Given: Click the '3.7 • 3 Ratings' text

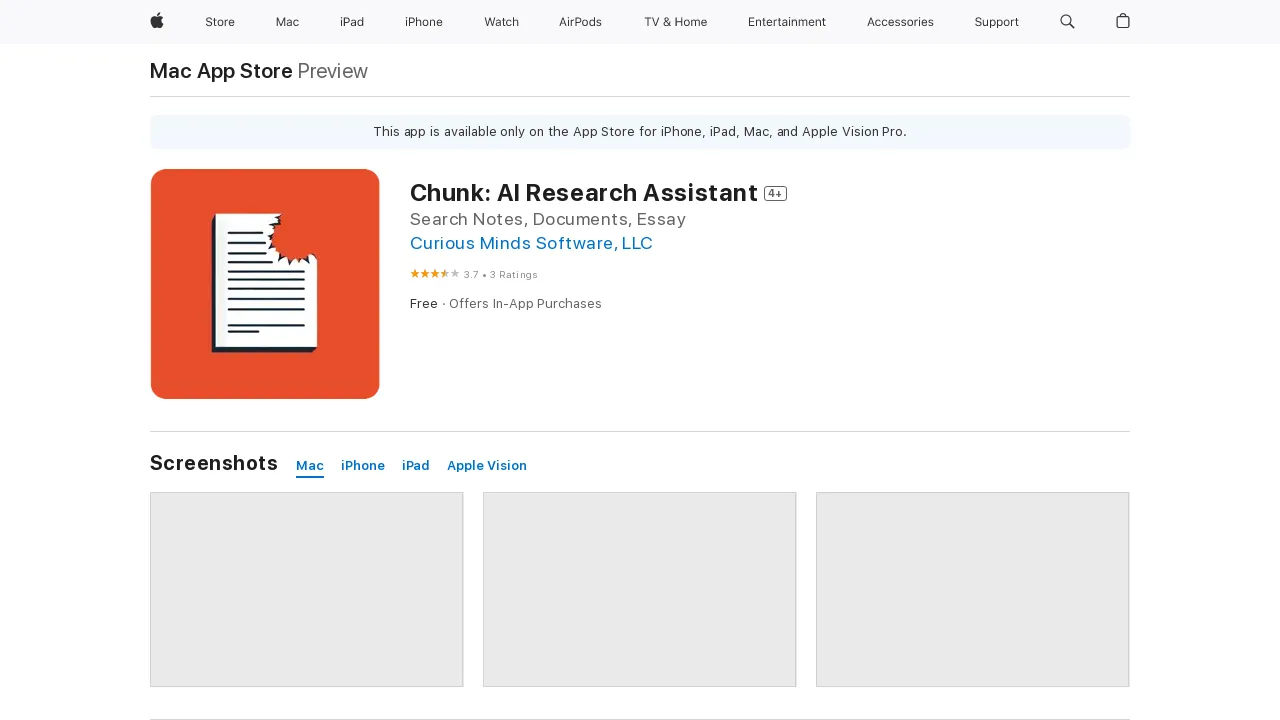Looking at the screenshot, I should point(501,275).
